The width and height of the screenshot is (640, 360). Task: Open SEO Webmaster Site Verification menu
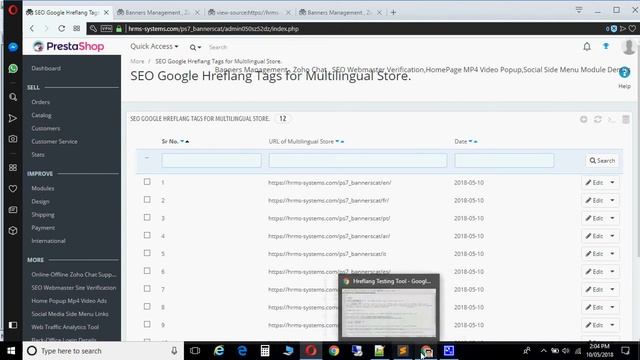coord(74,288)
